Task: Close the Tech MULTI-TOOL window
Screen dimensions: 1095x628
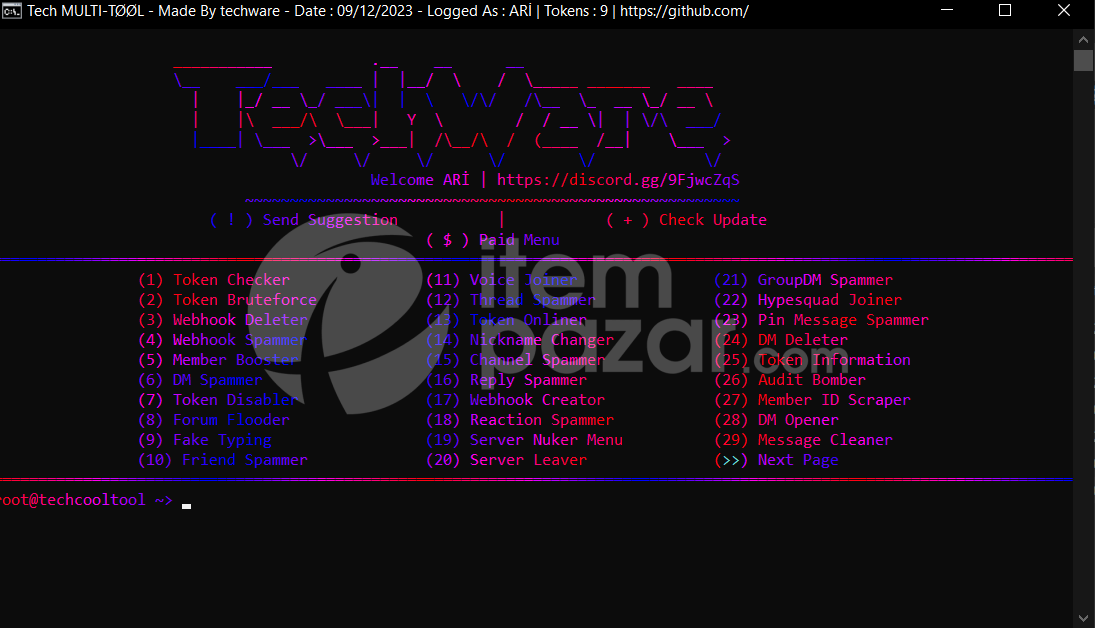Action: point(1064,10)
